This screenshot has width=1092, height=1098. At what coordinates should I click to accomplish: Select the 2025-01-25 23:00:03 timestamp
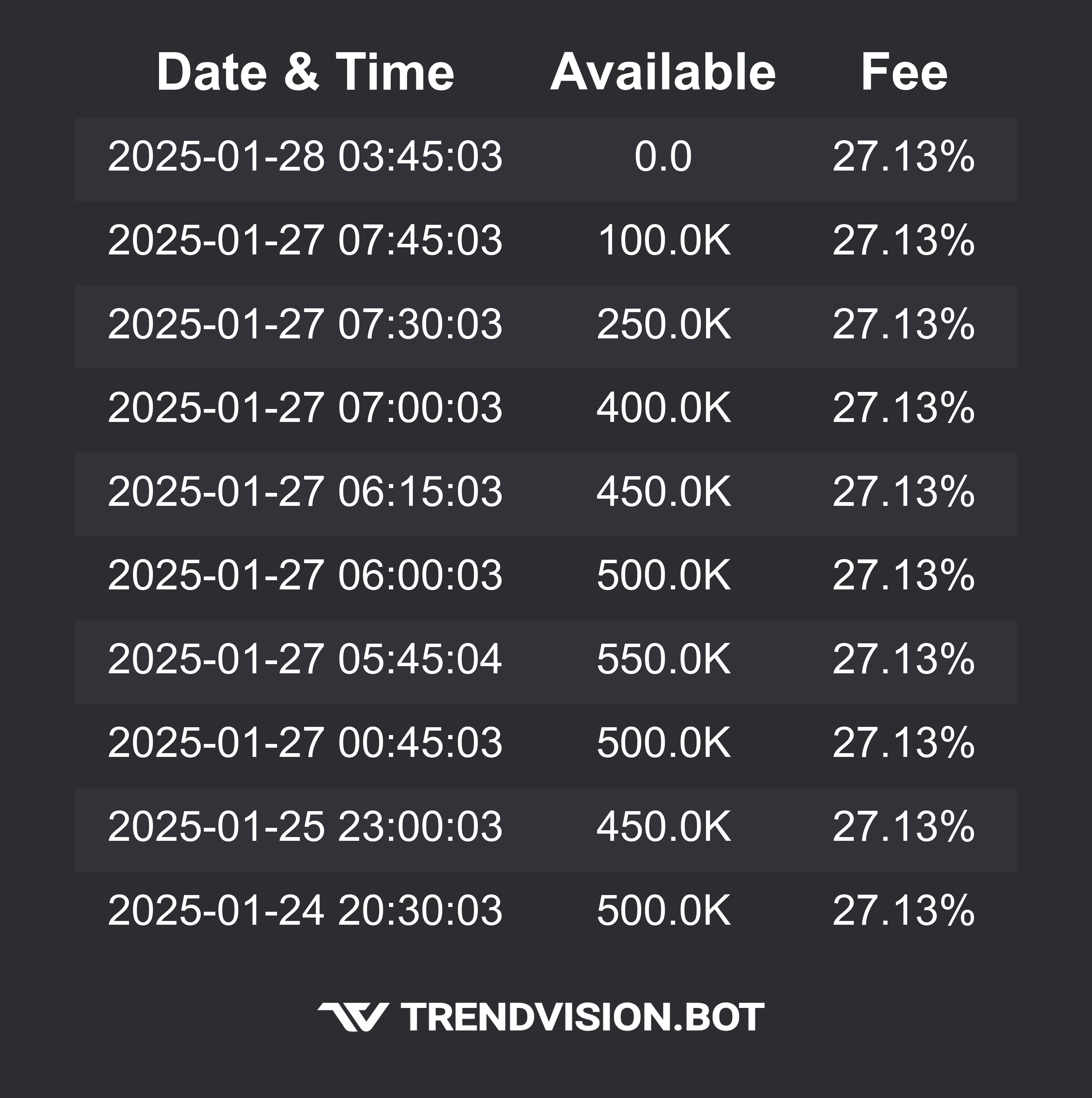coord(305,826)
